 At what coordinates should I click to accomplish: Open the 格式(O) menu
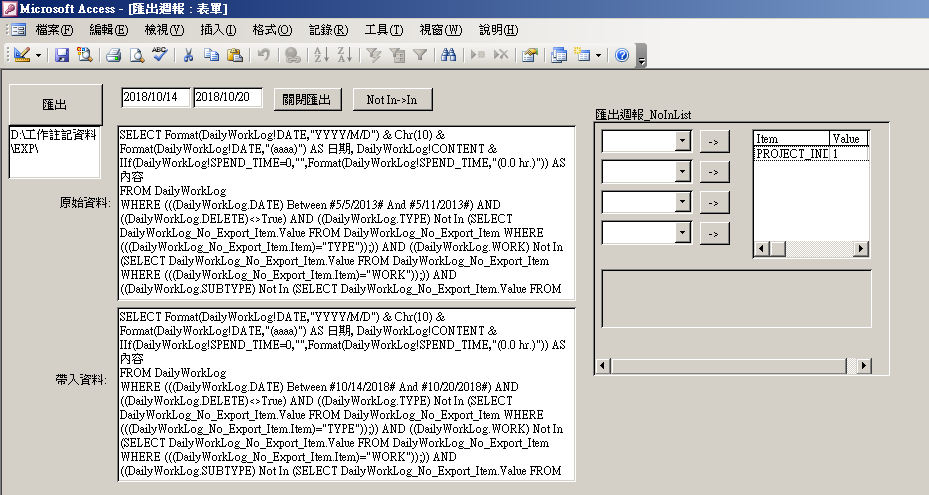pyautogui.click(x=272, y=30)
